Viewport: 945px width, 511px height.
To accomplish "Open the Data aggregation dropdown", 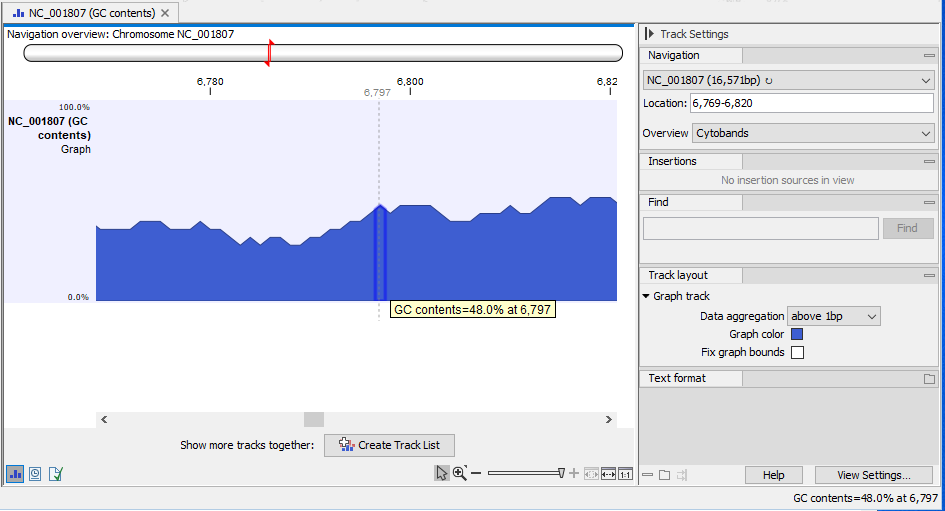I will pos(834,316).
